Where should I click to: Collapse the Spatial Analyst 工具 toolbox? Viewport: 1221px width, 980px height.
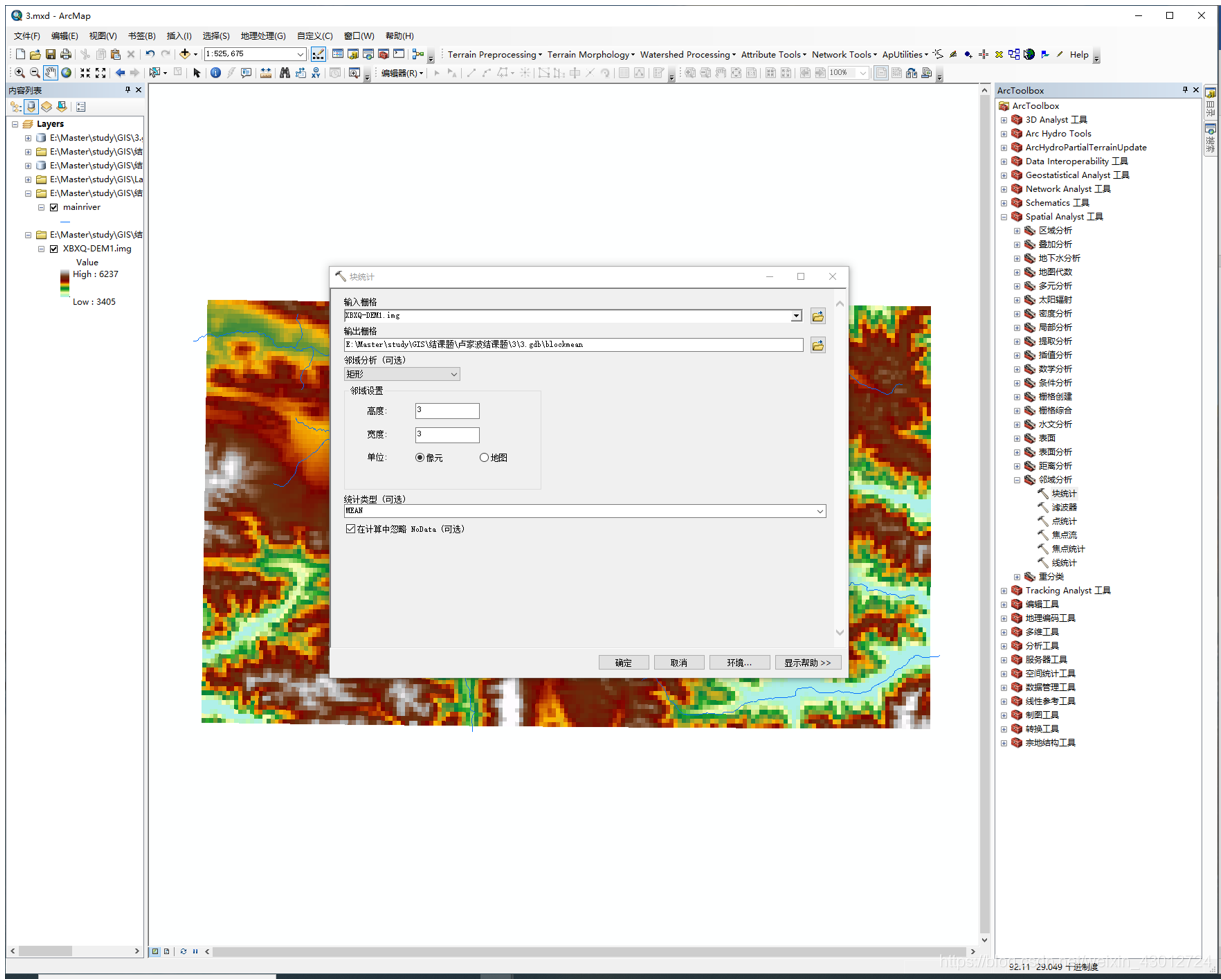point(1004,216)
